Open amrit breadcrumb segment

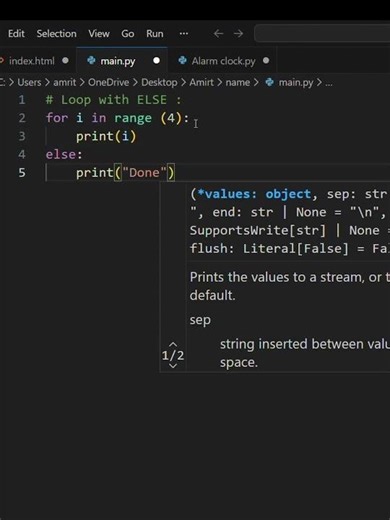tap(65, 82)
